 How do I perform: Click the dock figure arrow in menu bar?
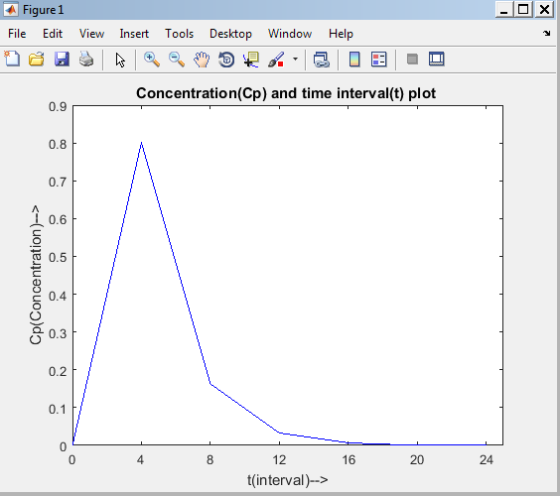pyautogui.click(x=547, y=33)
